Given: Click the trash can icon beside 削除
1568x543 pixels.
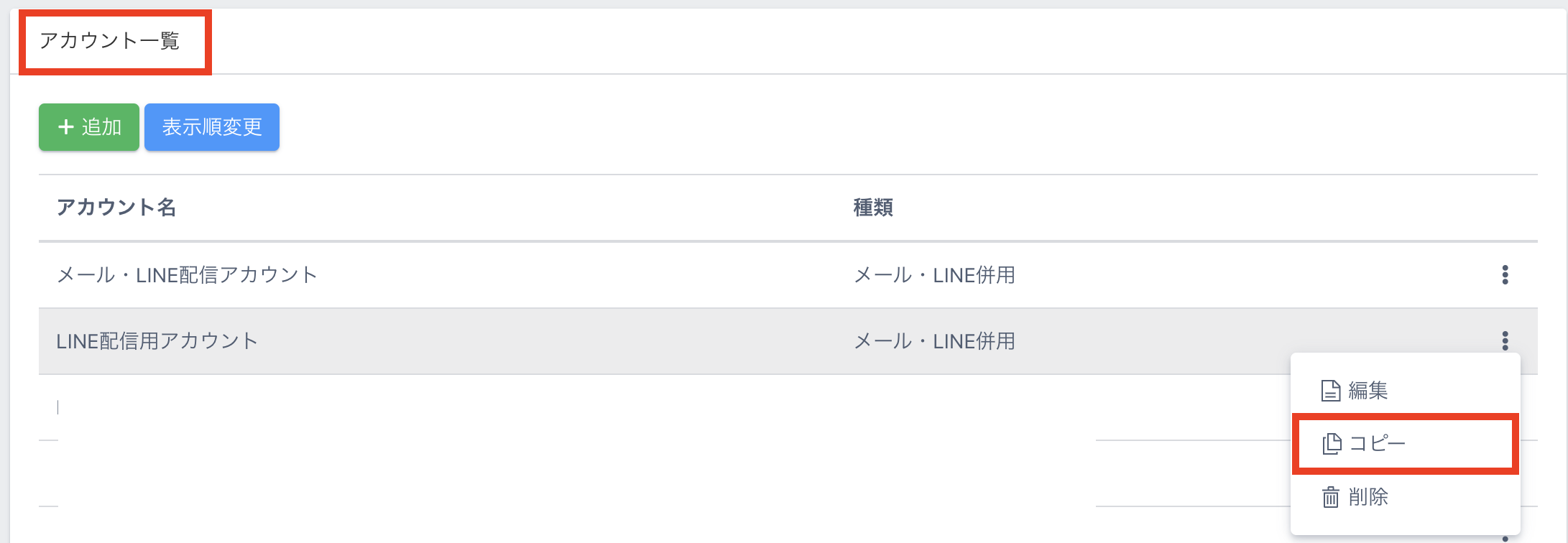Looking at the screenshot, I should pos(1330,497).
